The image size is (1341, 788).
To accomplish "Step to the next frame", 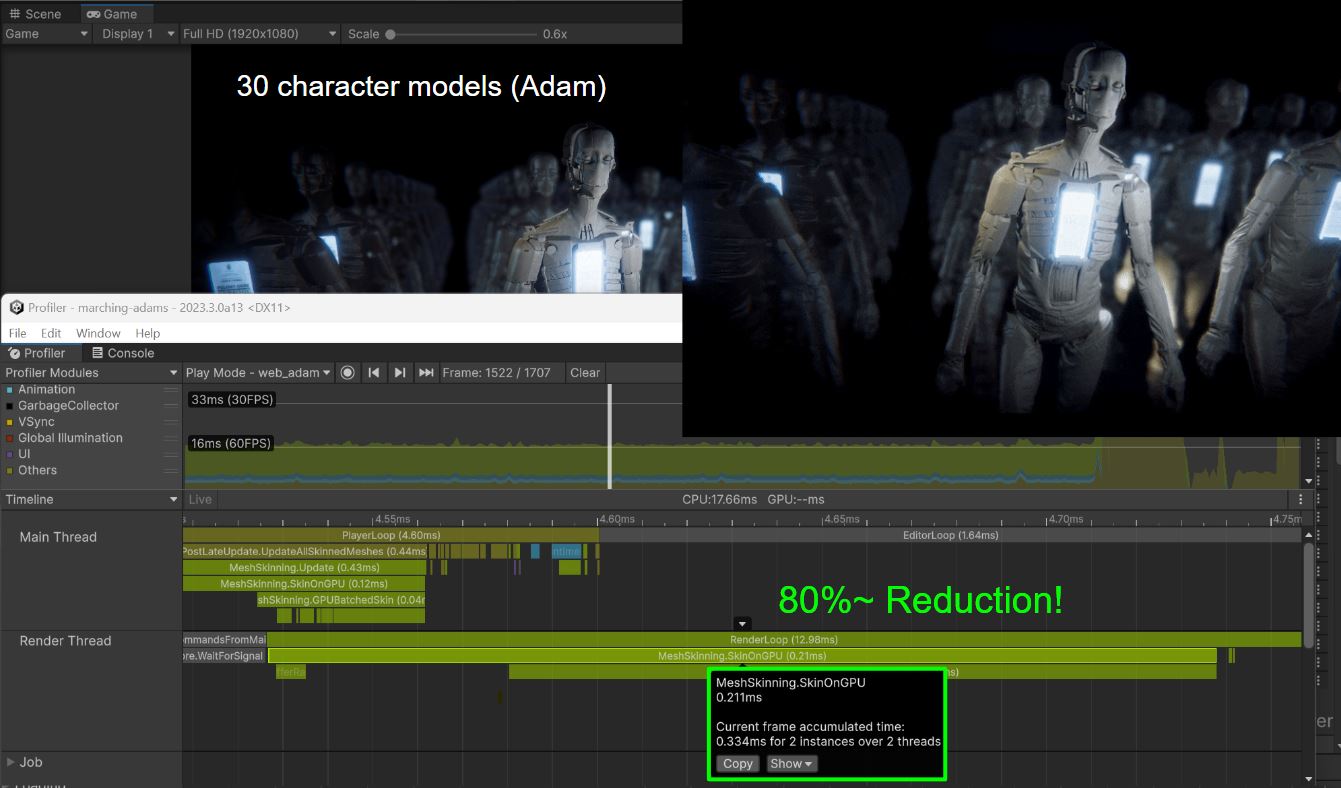I will click(399, 373).
